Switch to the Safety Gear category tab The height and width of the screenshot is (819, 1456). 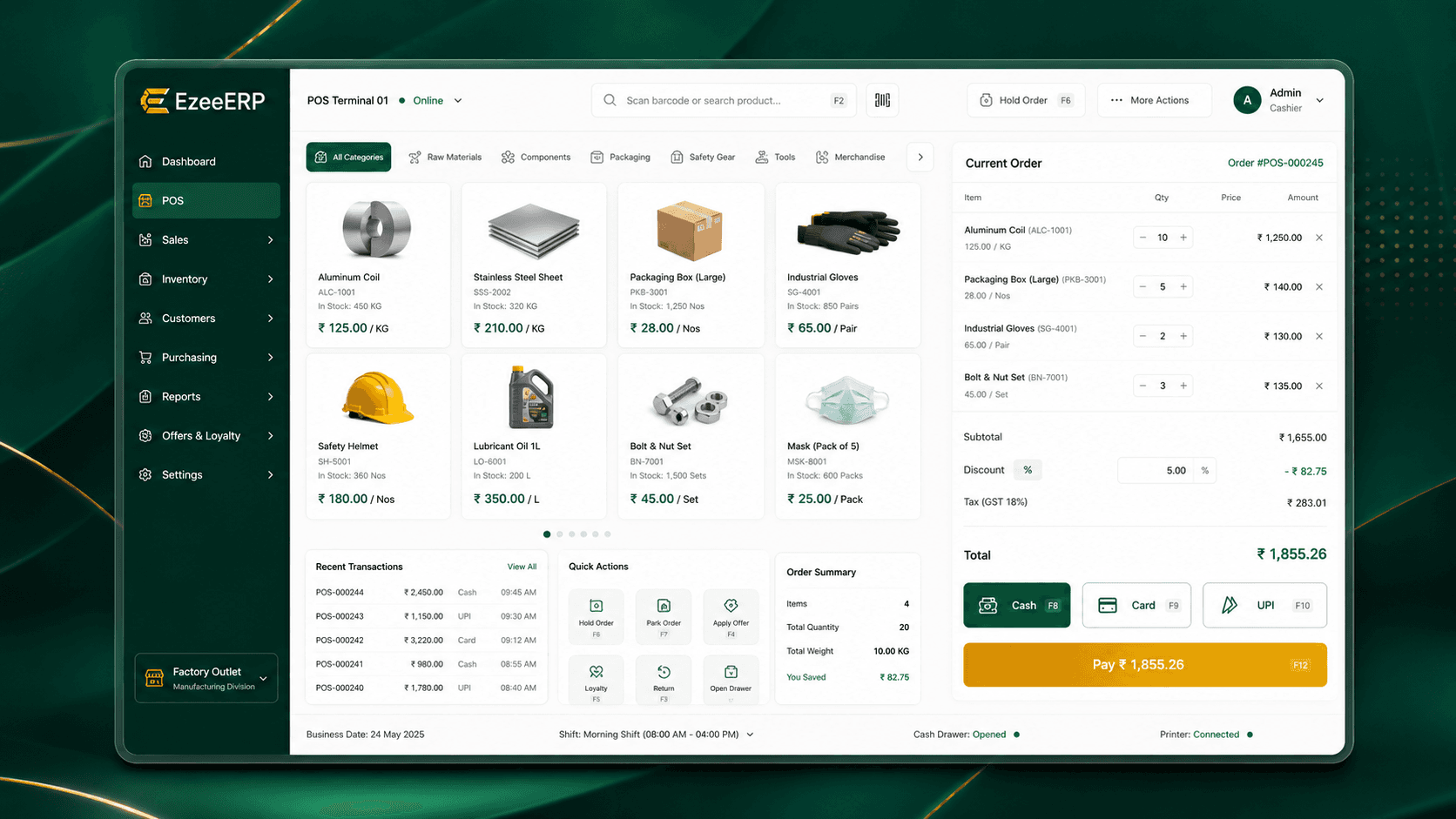pyautogui.click(x=703, y=157)
